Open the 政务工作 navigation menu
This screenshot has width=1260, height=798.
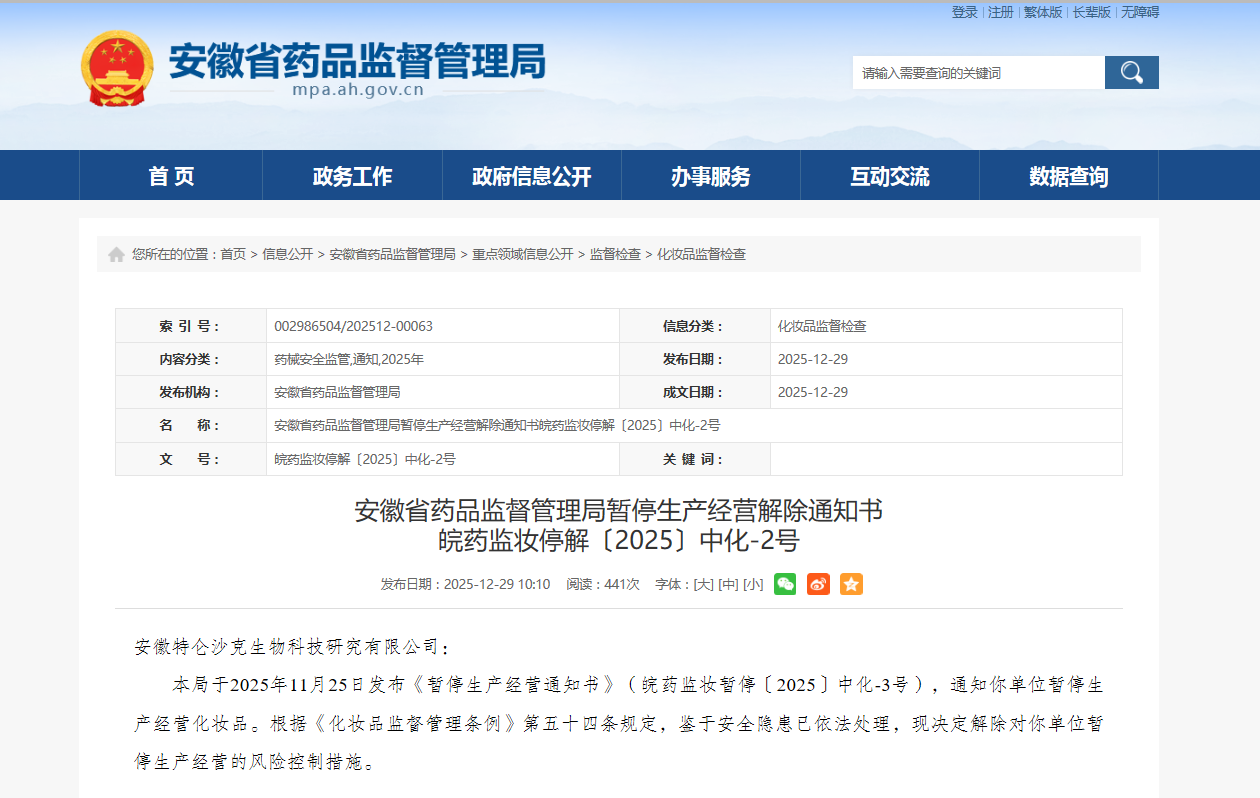pyautogui.click(x=352, y=176)
